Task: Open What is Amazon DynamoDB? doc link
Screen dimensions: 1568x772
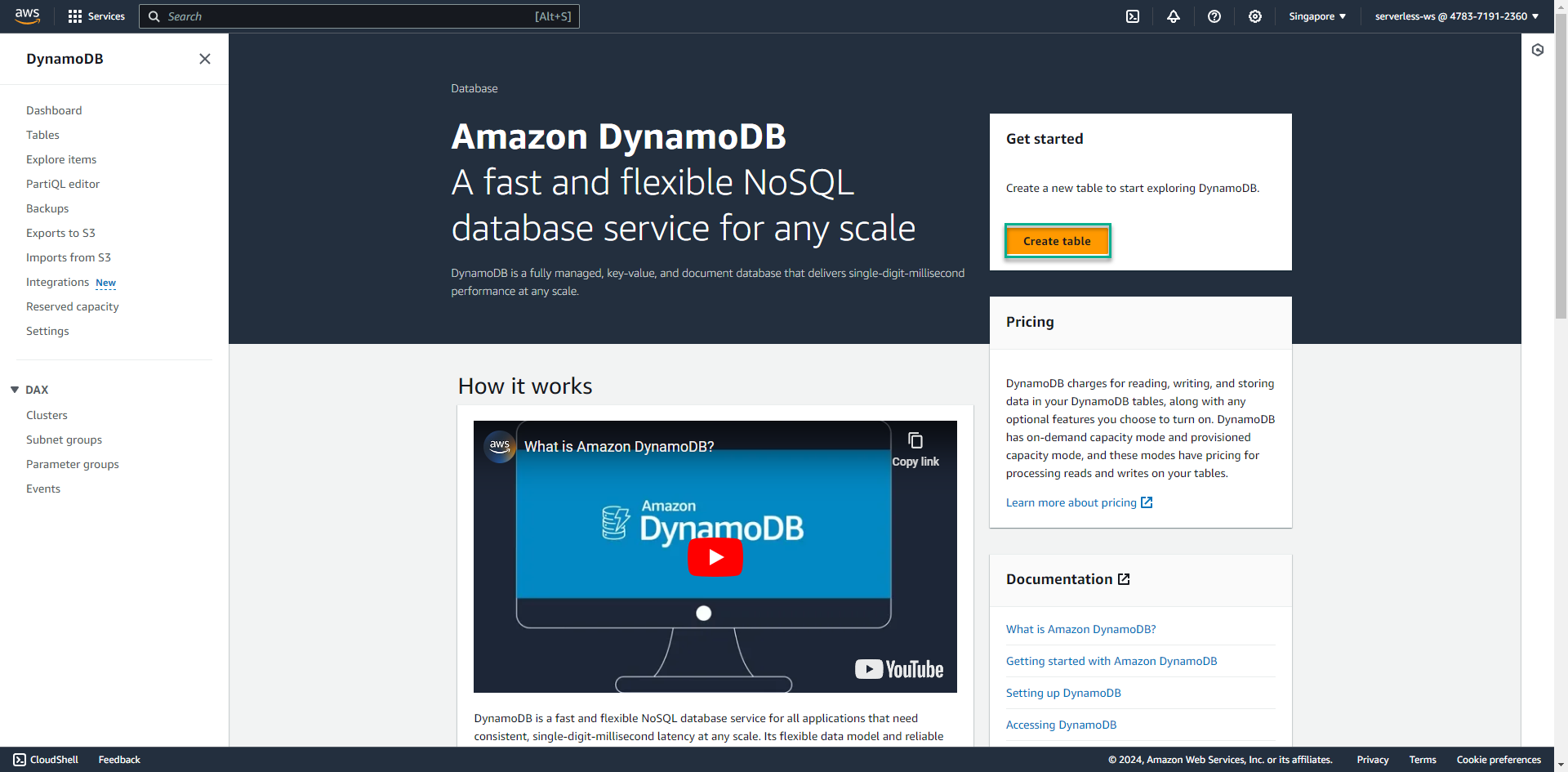Action: pos(1080,629)
